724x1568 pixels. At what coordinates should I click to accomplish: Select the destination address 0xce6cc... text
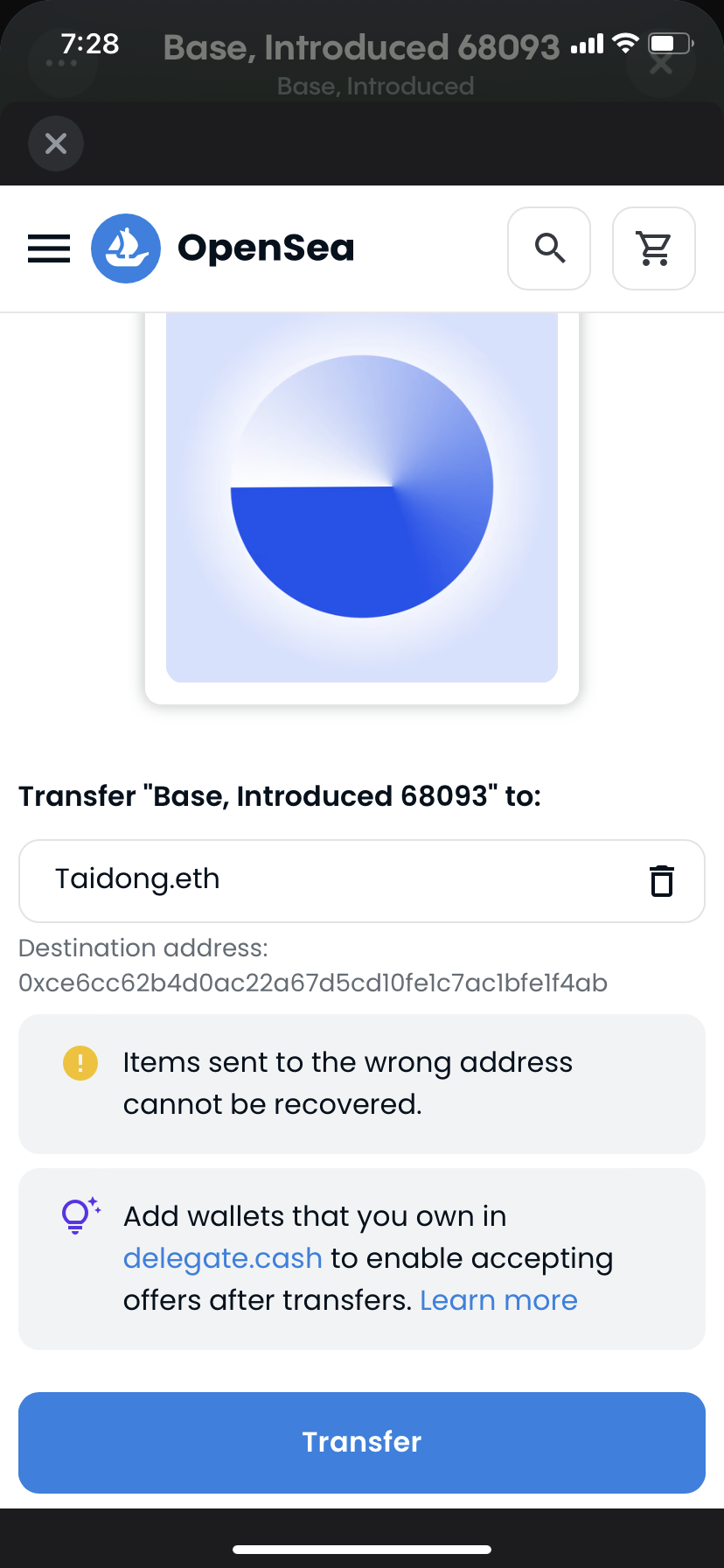(313, 983)
